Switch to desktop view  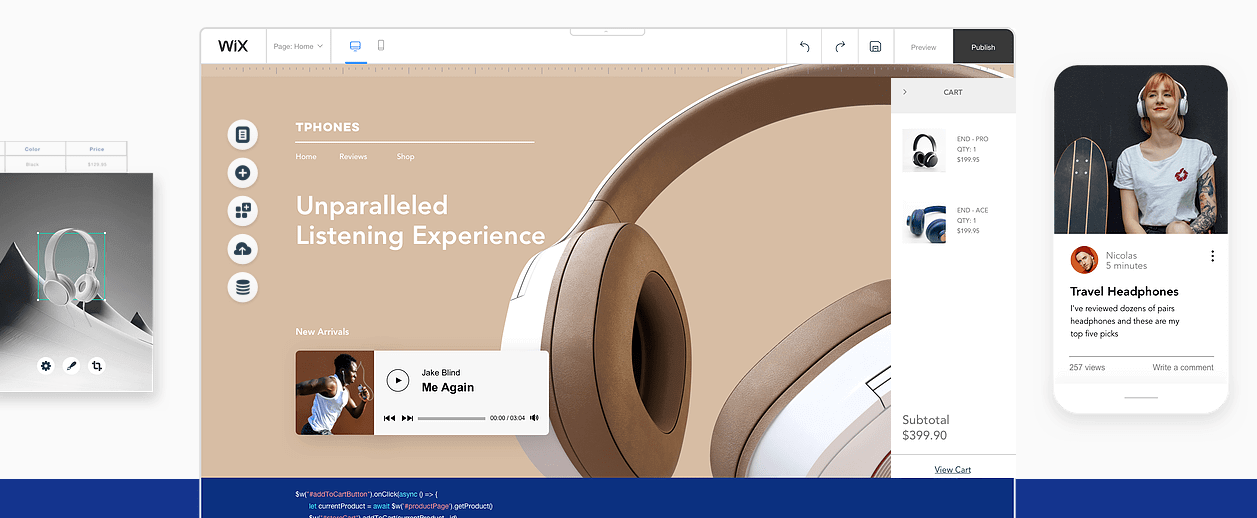click(x=355, y=46)
